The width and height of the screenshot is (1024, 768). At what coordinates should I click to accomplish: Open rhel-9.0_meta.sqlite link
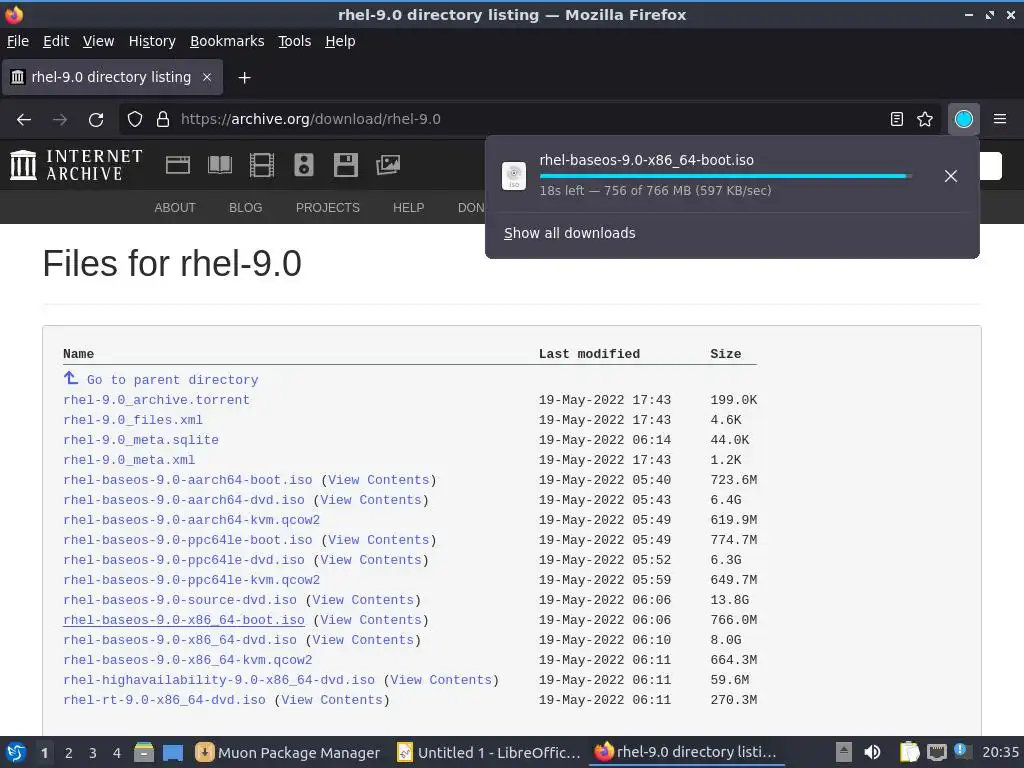point(141,440)
